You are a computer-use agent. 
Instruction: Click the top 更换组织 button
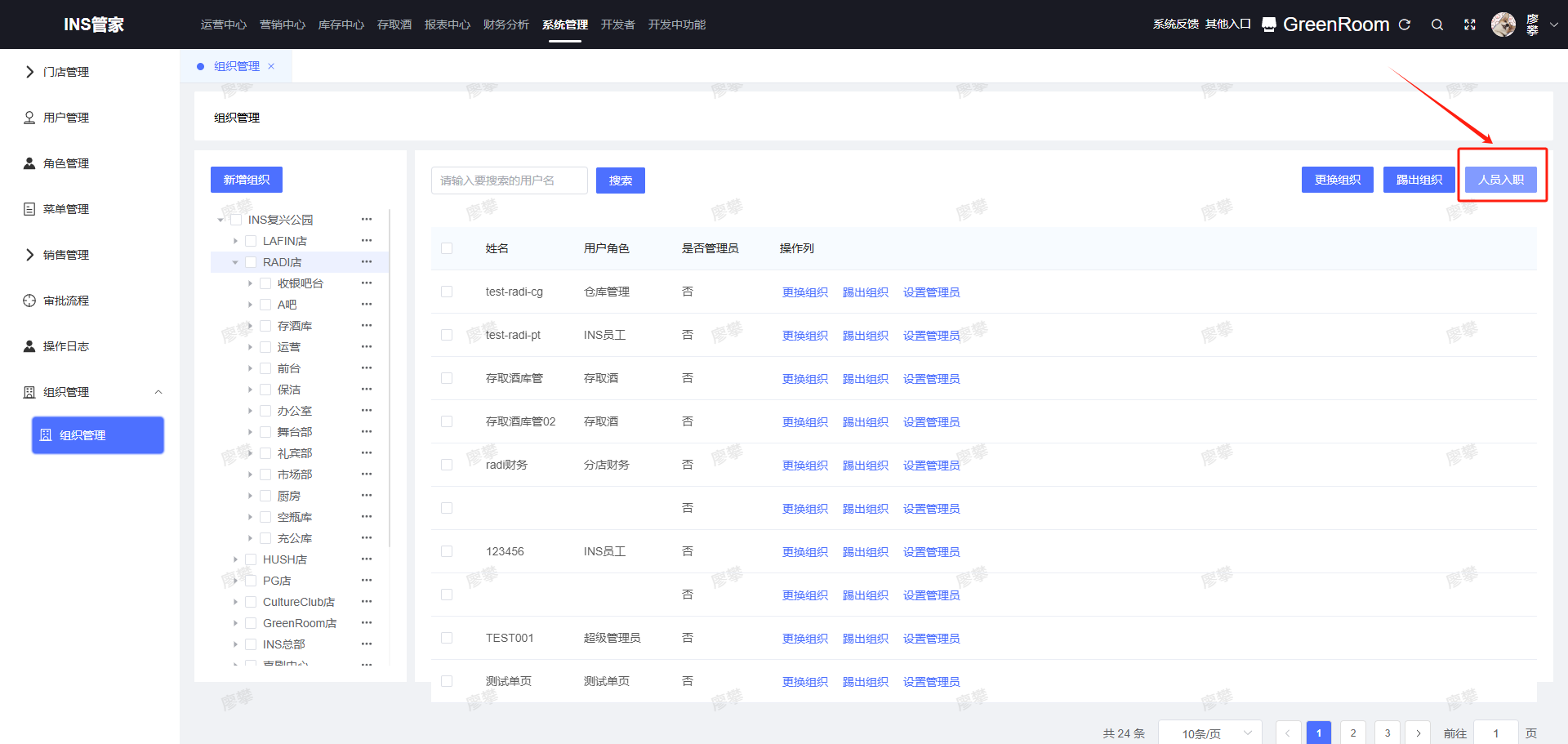[1338, 180]
